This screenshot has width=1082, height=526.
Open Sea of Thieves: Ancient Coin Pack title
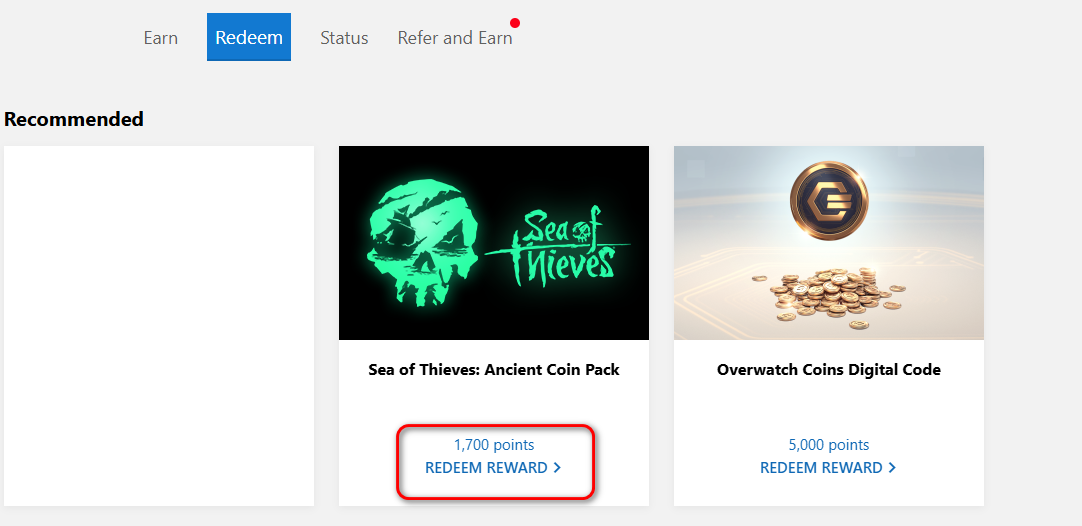[494, 370]
